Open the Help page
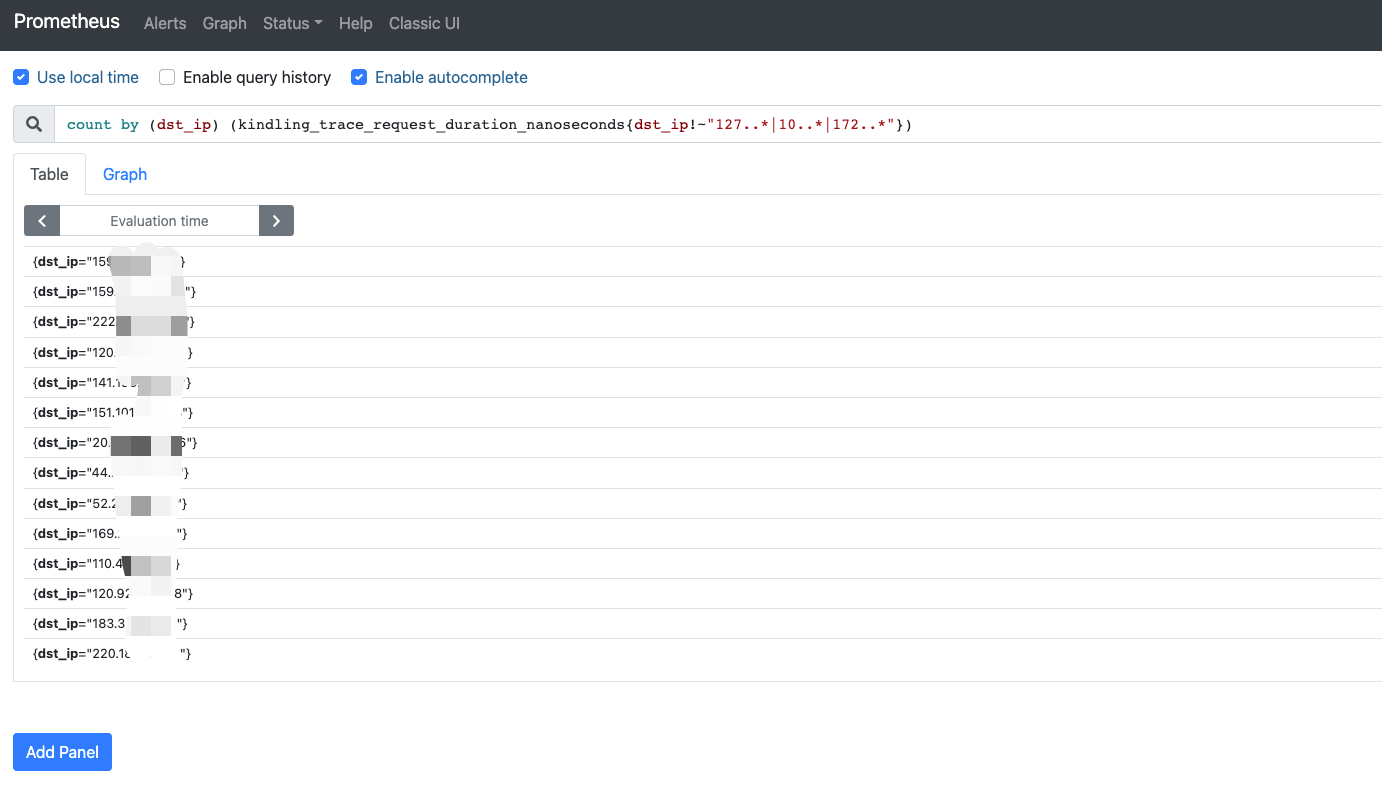The height and width of the screenshot is (792, 1382). (x=355, y=24)
